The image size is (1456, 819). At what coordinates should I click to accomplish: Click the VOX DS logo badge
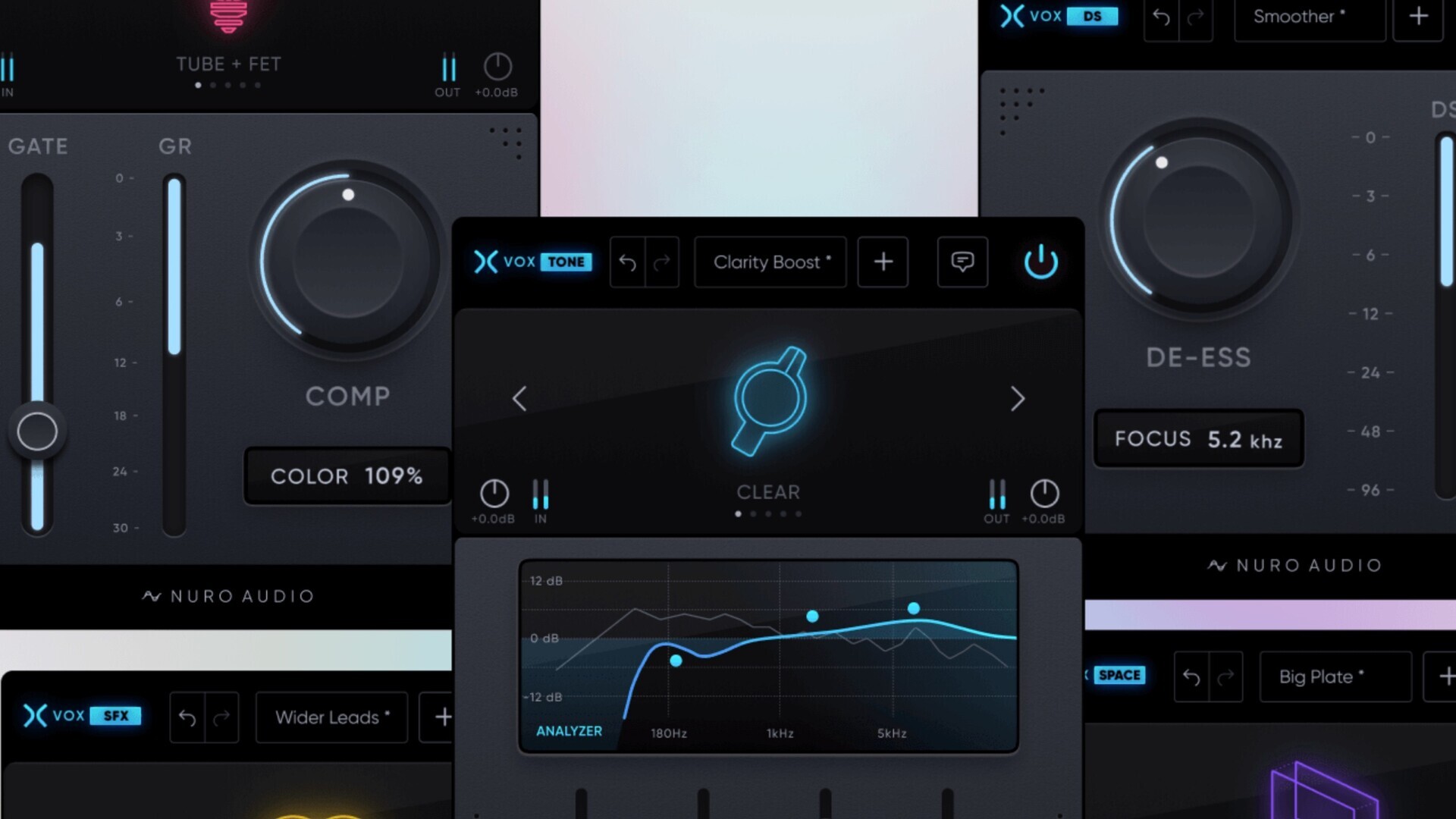[1059, 16]
